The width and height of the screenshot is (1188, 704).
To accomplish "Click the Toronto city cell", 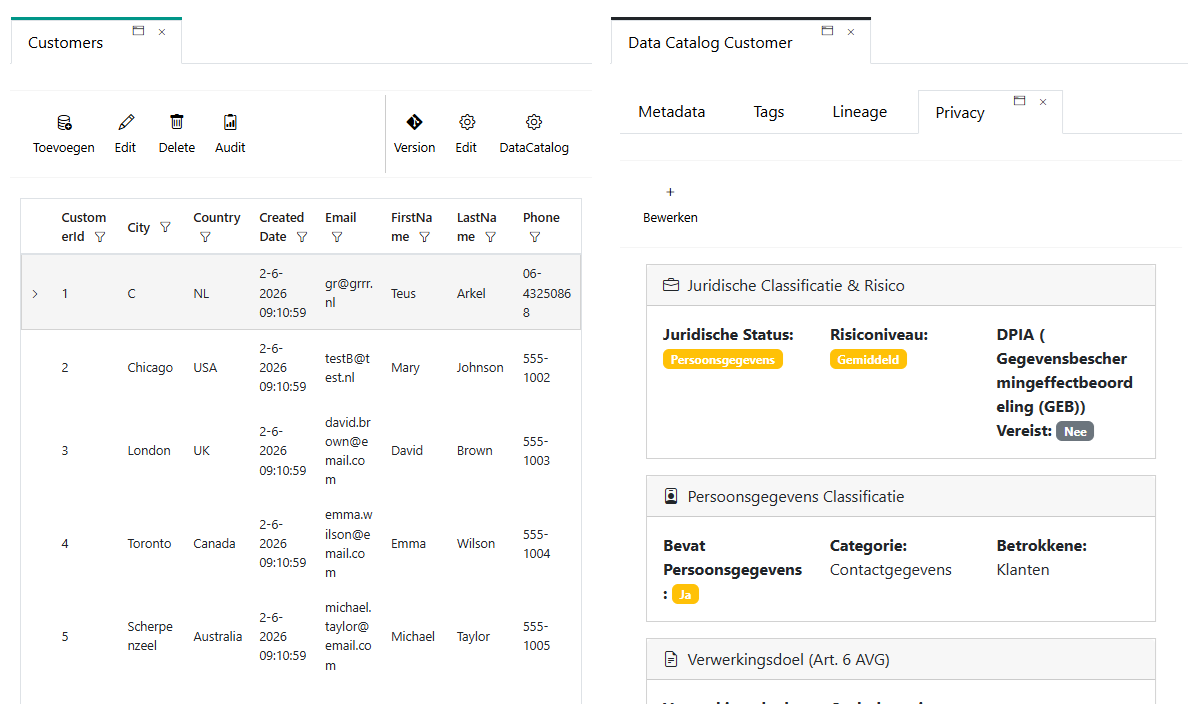I will 149,543.
